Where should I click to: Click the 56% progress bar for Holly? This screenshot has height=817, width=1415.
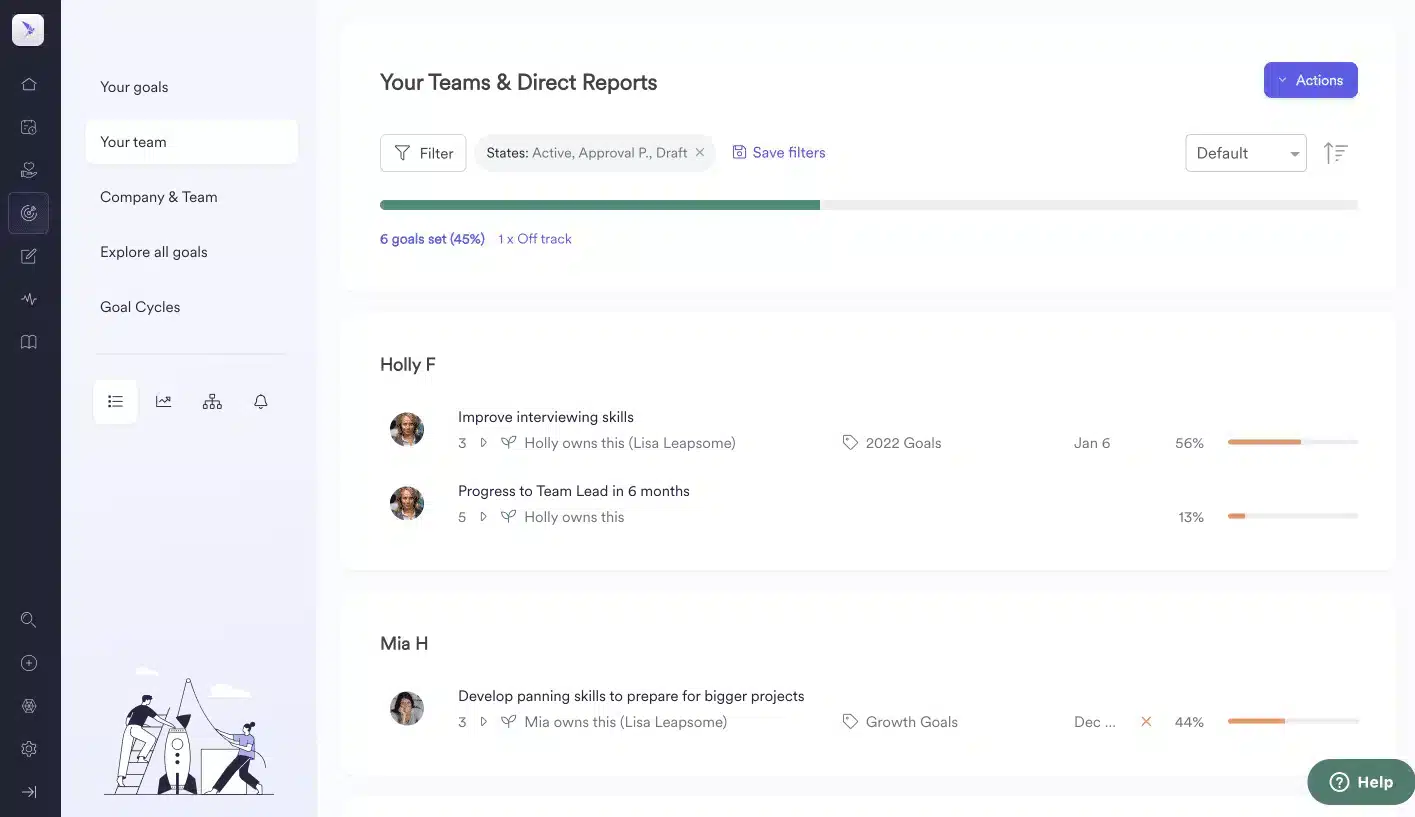[1292, 442]
